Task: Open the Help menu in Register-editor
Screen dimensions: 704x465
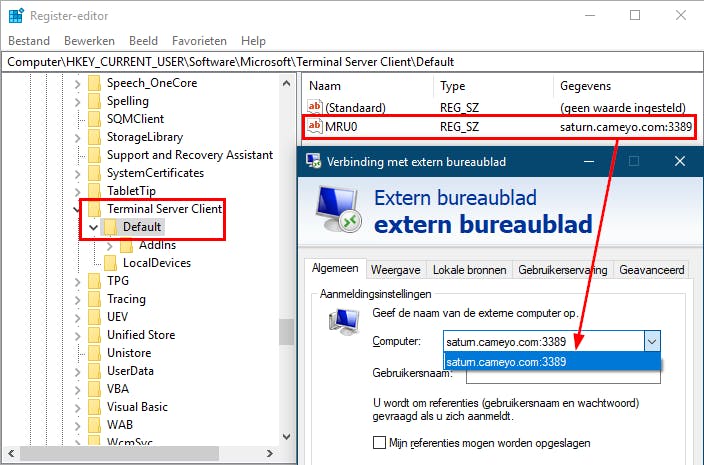Action: 253,41
